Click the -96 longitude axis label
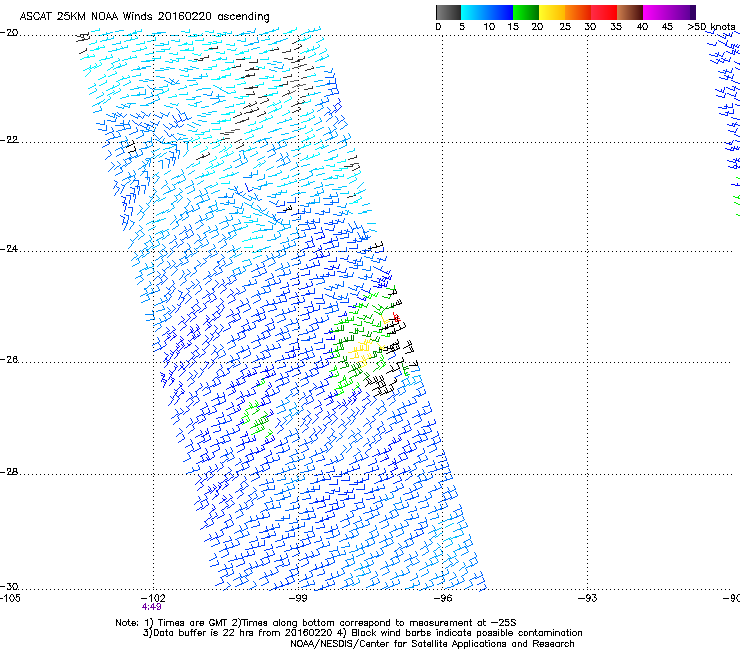This screenshot has height=650, width=740. pos(443,598)
